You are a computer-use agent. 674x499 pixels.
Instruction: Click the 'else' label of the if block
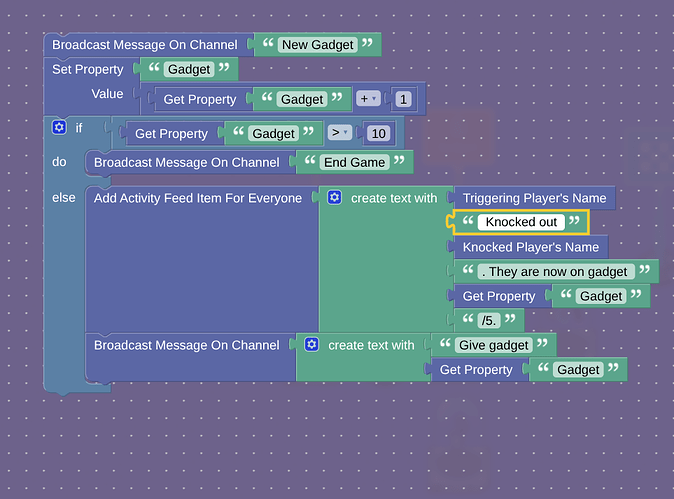(x=64, y=198)
